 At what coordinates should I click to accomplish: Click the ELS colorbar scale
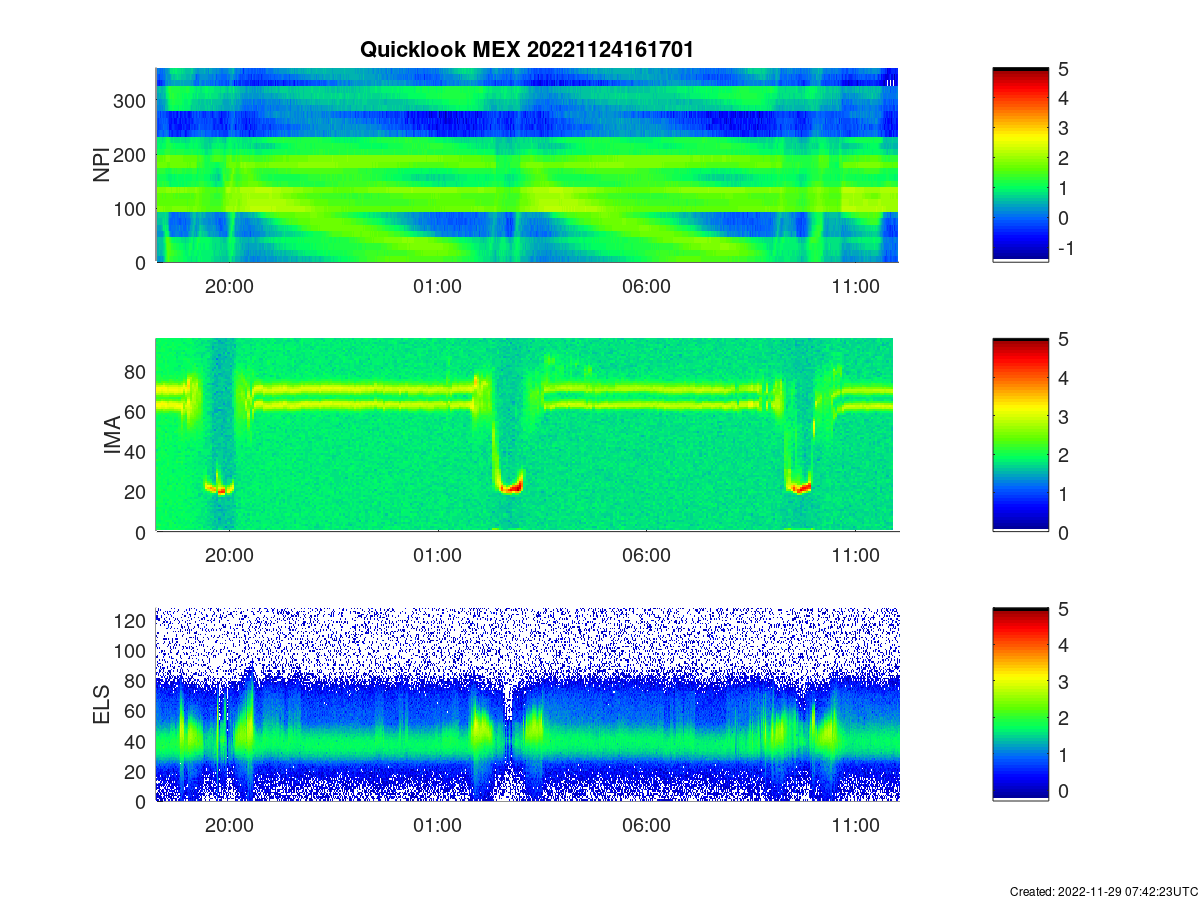click(1020, 705)
